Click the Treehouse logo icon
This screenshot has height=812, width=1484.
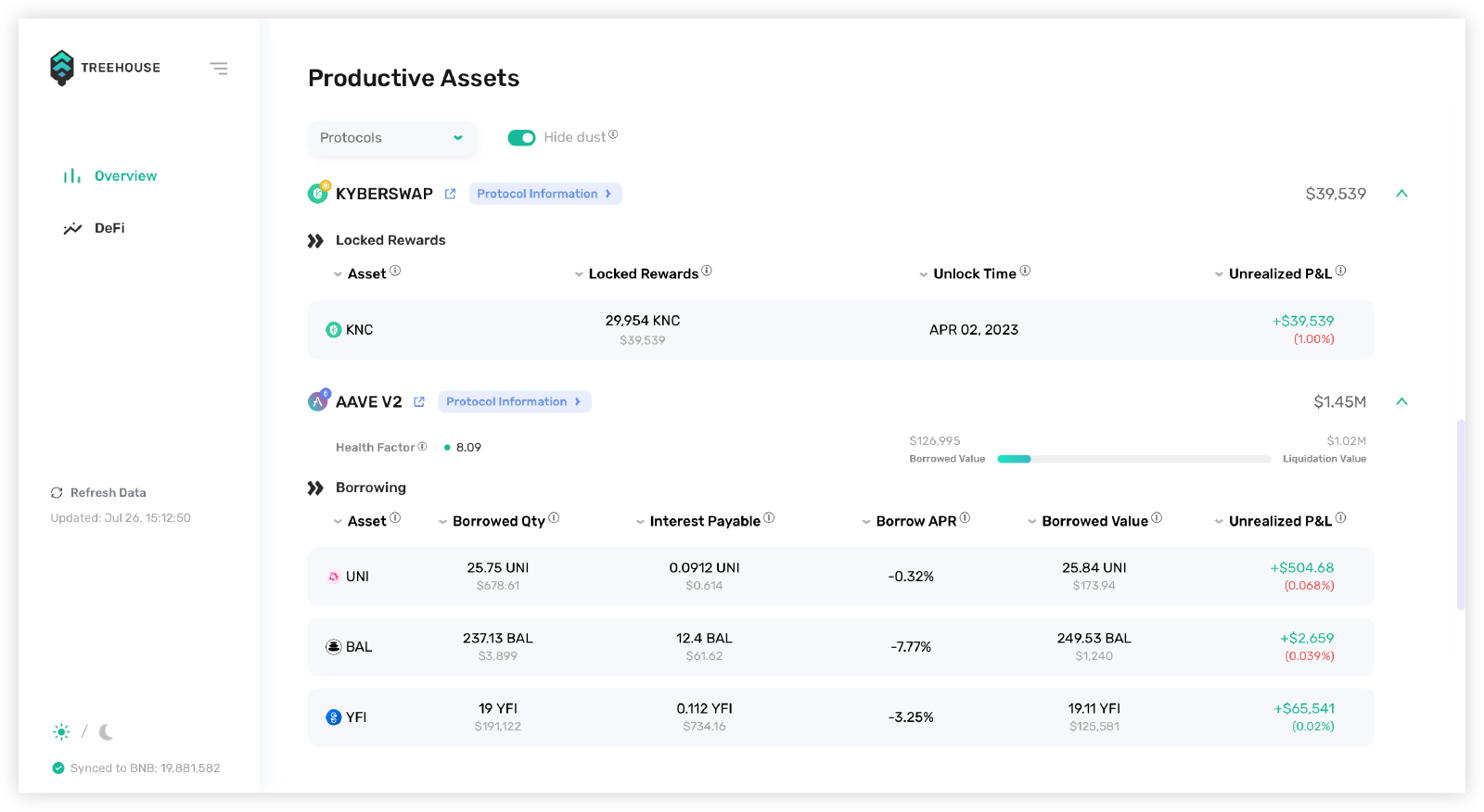coord(62,68)
